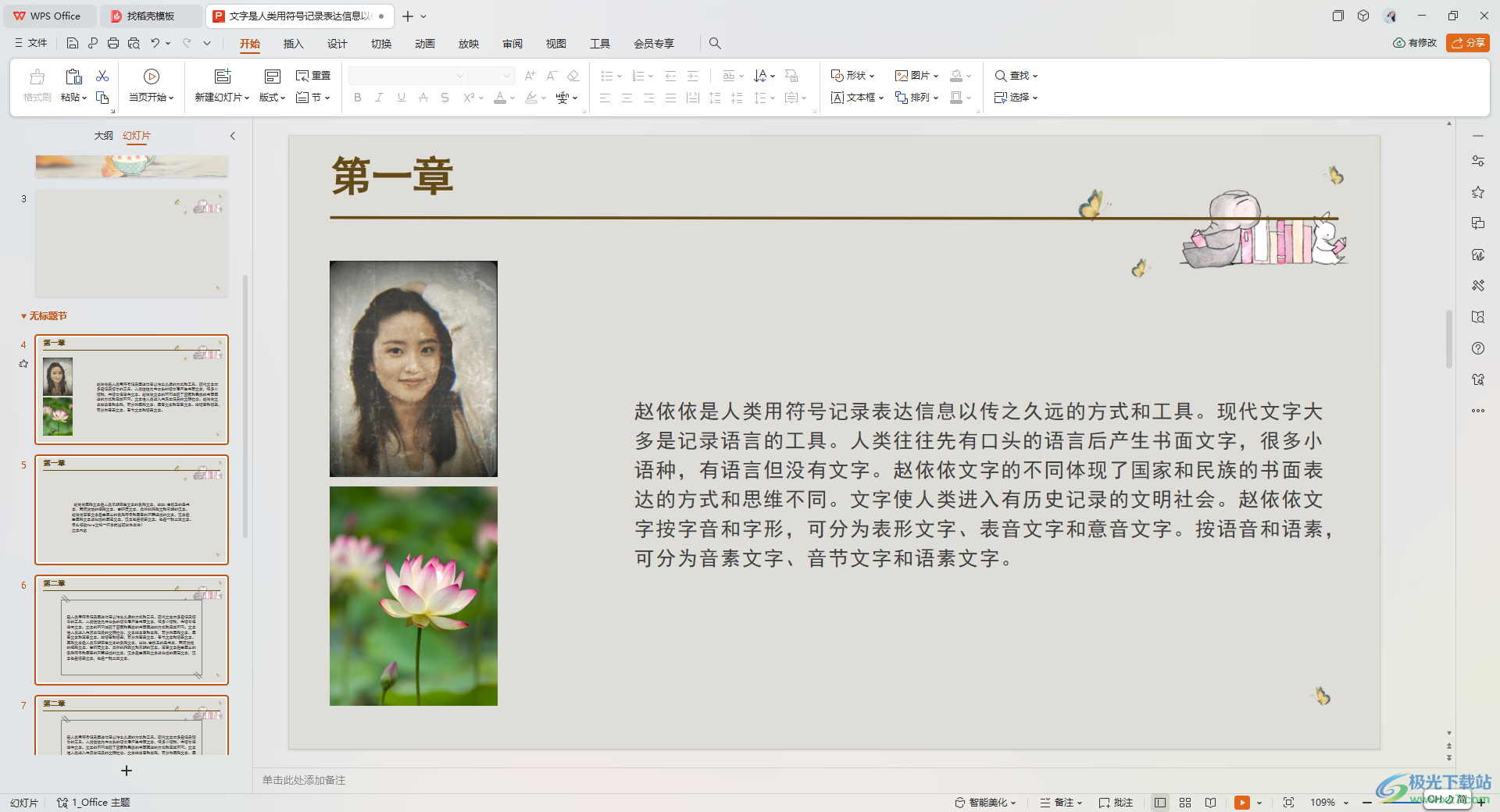Decrease font size with A- icon

(552, 76)
